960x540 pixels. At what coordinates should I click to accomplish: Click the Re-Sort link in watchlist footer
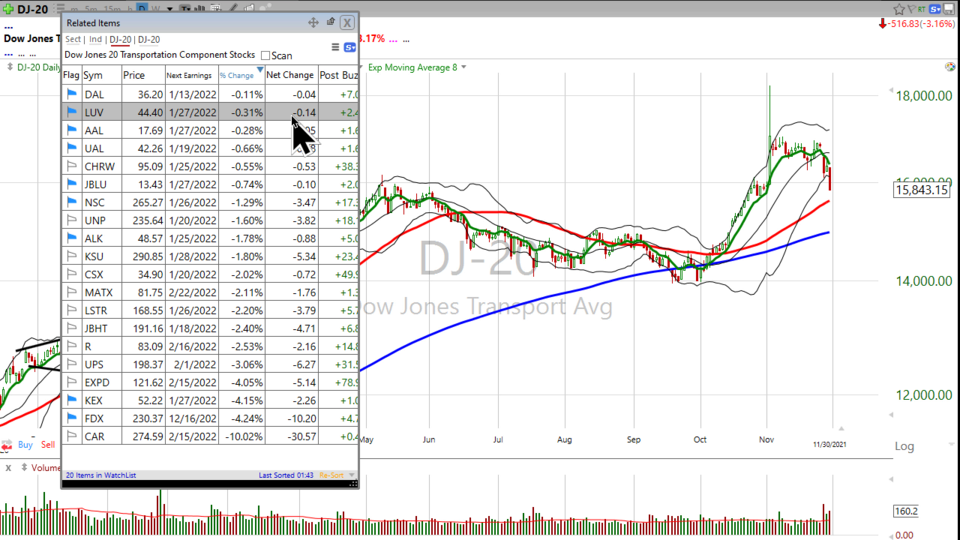point(330,475)
